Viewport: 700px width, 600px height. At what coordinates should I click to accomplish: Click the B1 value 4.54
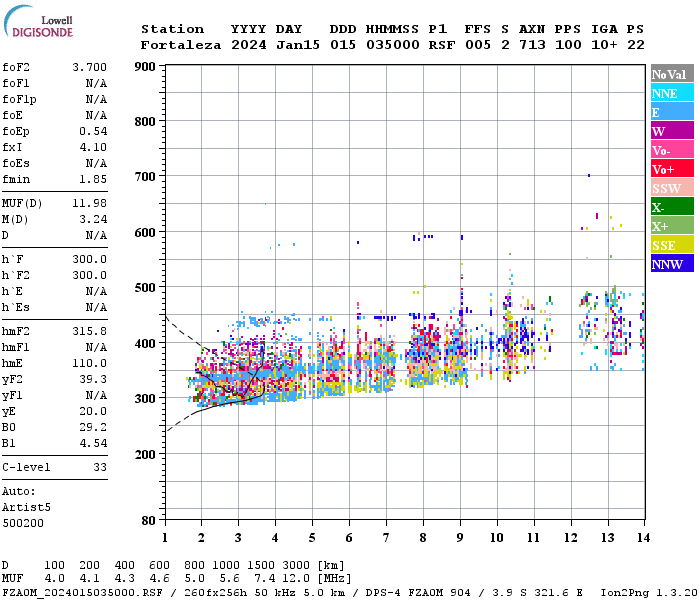pyautogui.click(x=93, y=443)
